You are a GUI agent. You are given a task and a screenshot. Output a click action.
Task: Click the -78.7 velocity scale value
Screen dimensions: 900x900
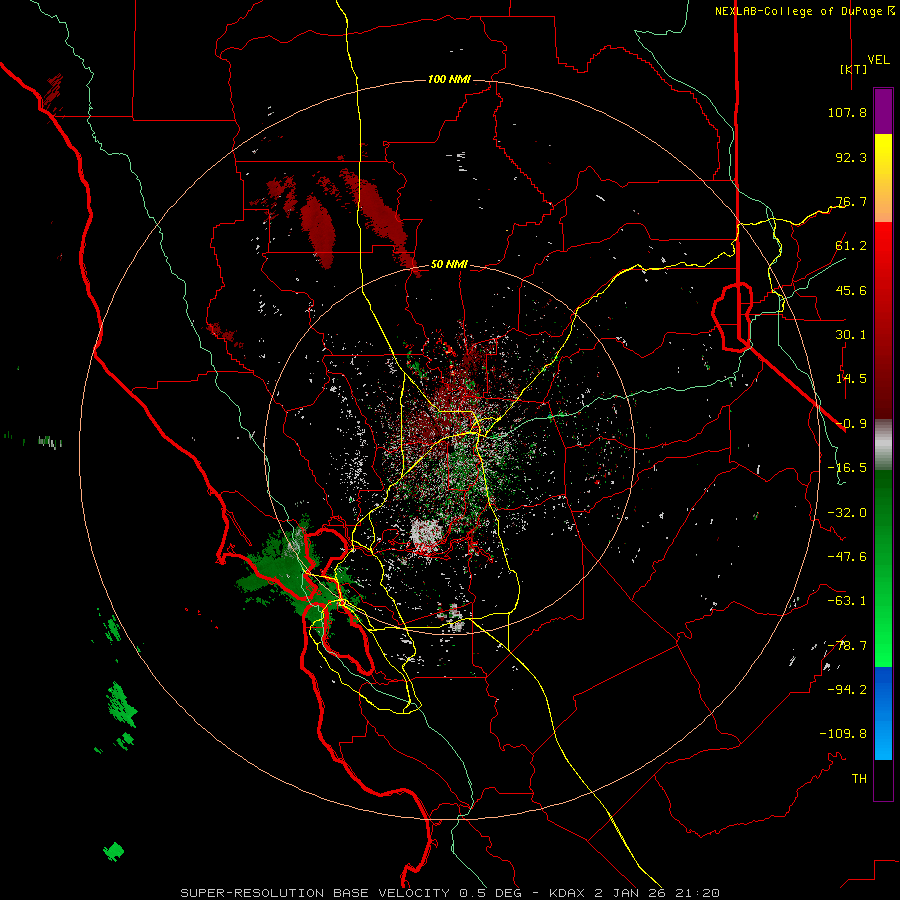click(847, 646)
